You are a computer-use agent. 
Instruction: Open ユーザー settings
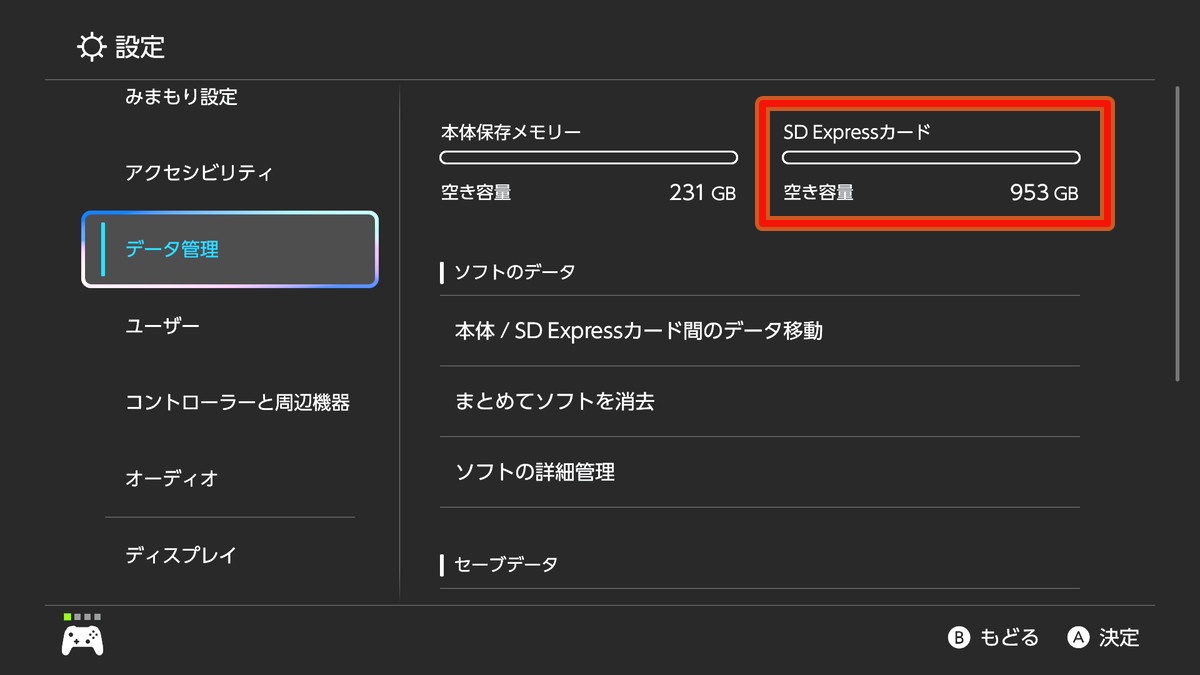pos(162,326)
